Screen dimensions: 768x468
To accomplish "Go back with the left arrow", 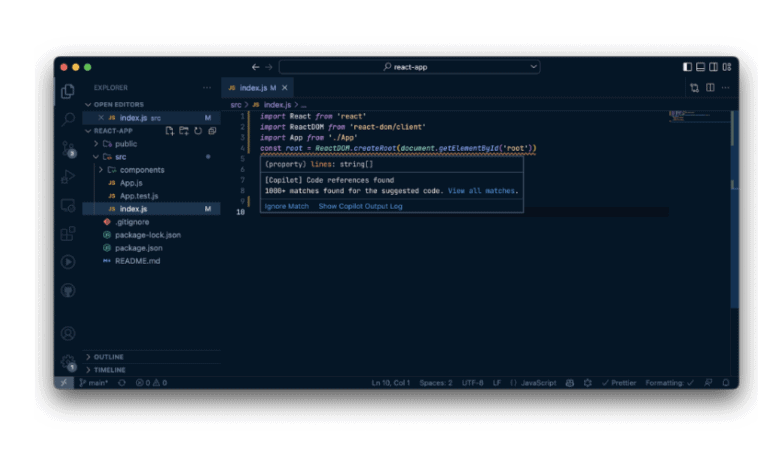I will coord(255,67).
